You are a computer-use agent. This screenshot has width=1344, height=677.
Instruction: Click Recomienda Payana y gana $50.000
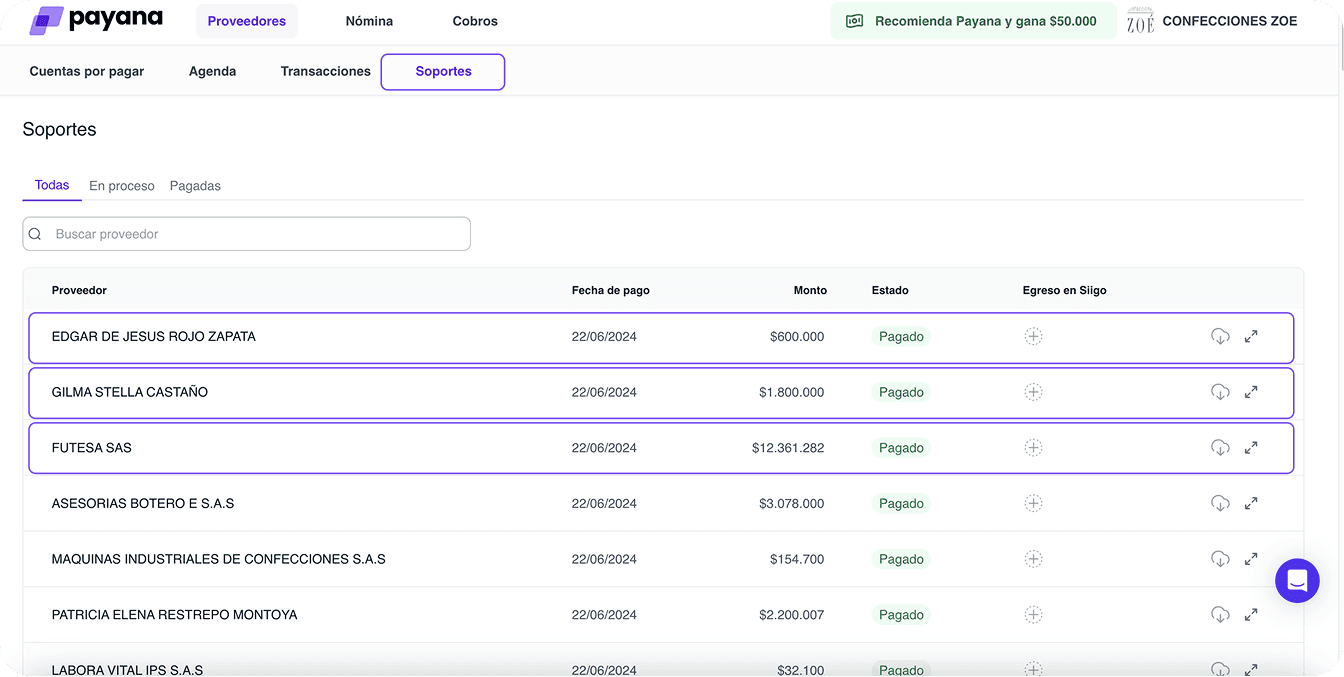click(x=972, y=20)
